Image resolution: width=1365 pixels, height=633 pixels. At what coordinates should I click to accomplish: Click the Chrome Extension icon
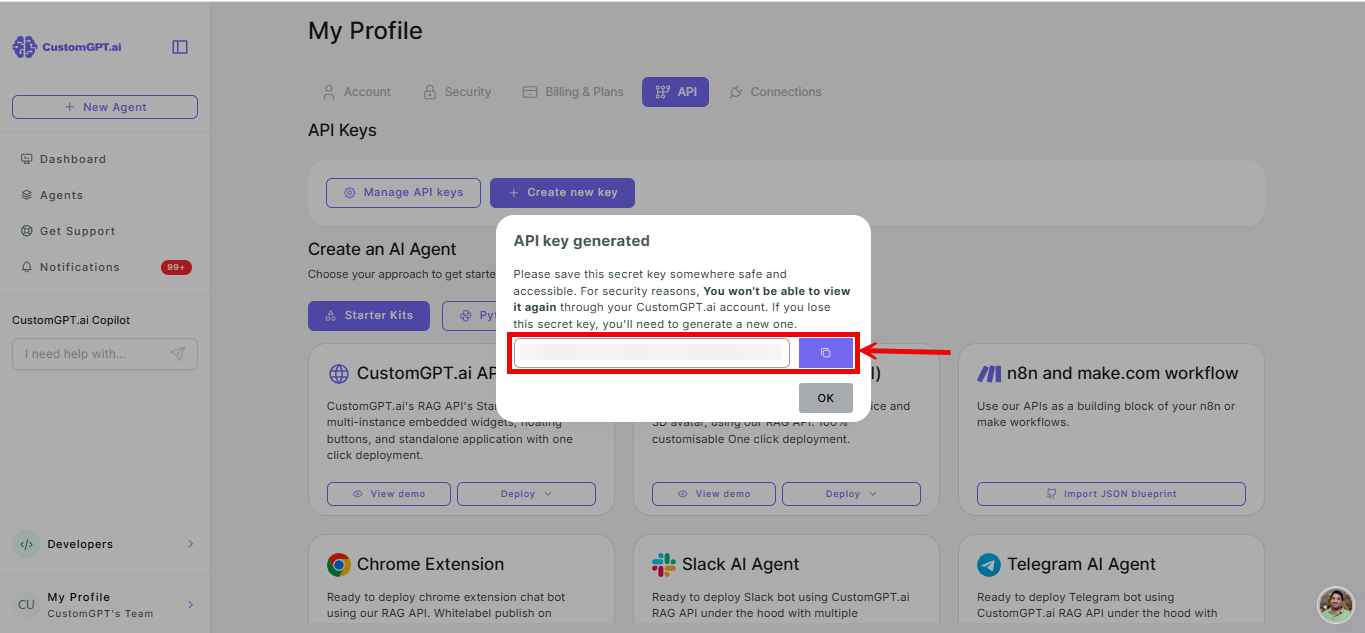[x=339, y=565]
